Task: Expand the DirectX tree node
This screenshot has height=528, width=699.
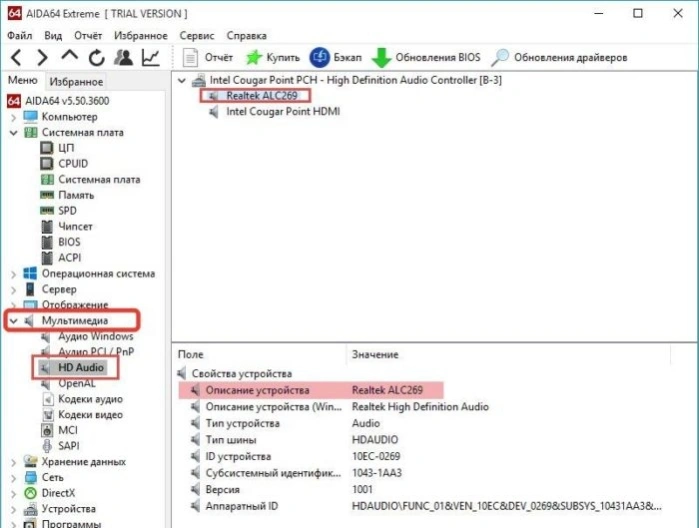Action: (13, 494)
